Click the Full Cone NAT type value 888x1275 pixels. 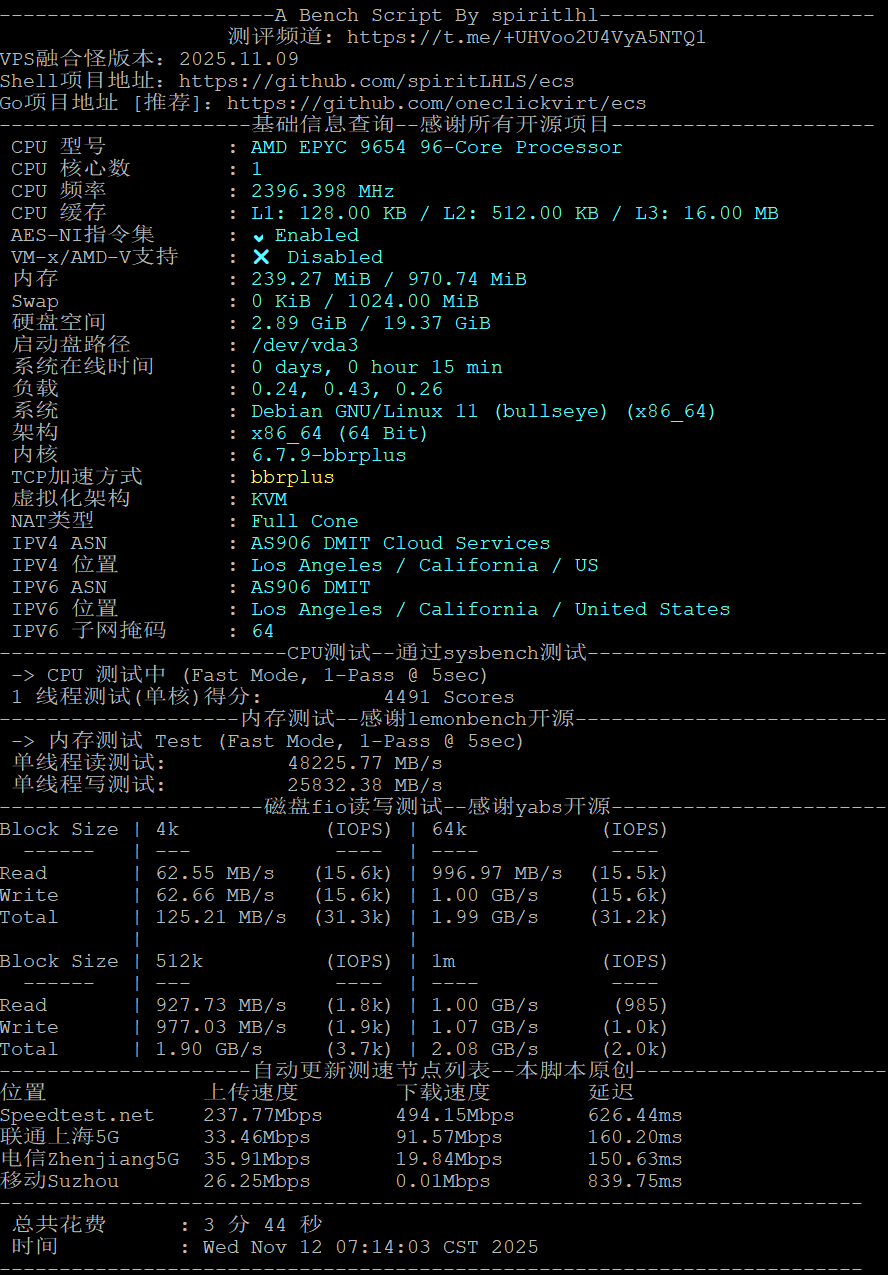[304, 521]
